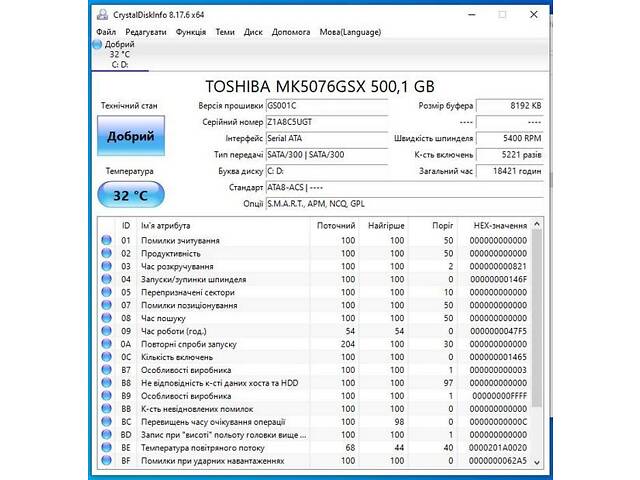This screenshot has width=640, height=480.
Task: Click status icon for attribute 03 Час розкручування
Action: click(x=107, y=266)
